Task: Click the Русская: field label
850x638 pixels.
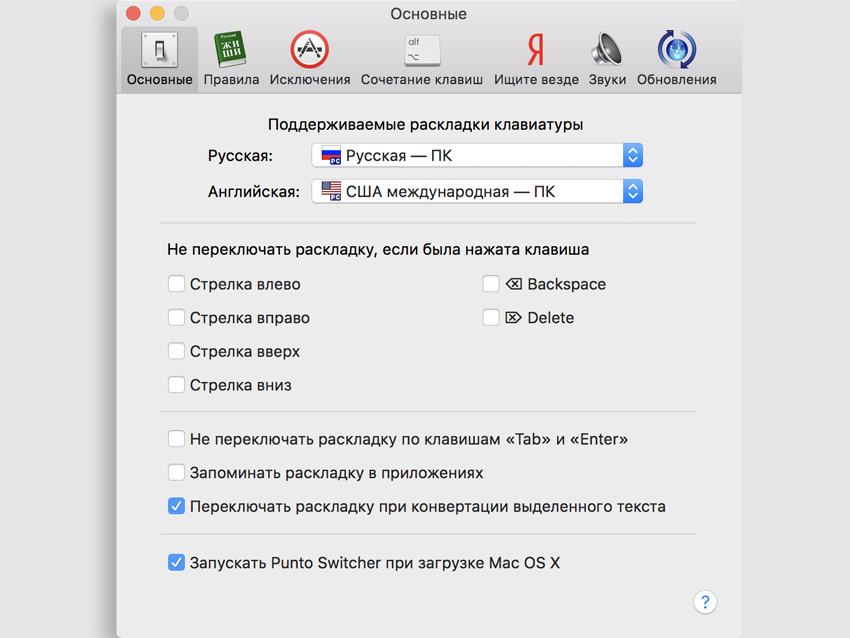Action: coord(240,156)
